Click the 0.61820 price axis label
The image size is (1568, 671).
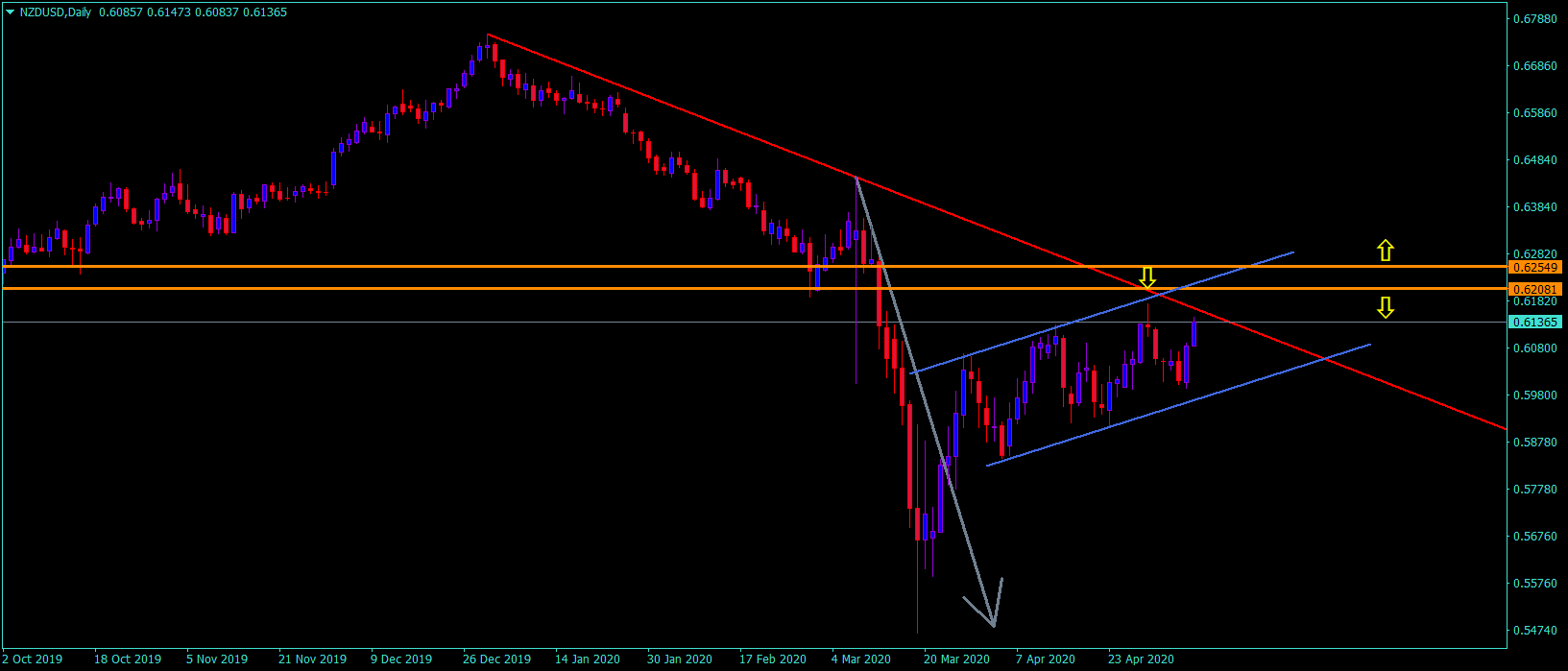click(x=1533, y=301)
